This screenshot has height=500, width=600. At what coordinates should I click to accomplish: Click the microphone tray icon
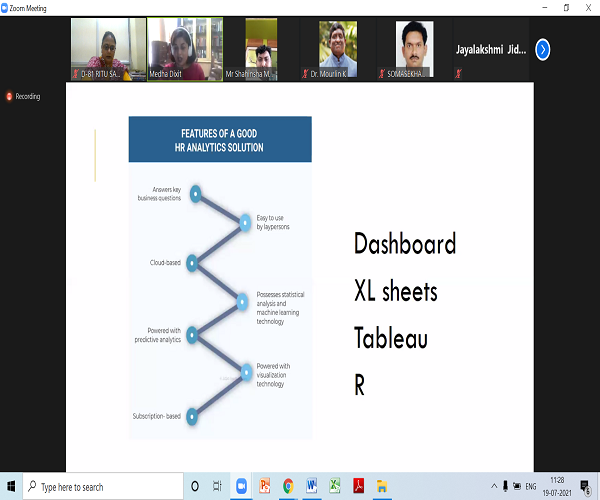pos(505,486)
